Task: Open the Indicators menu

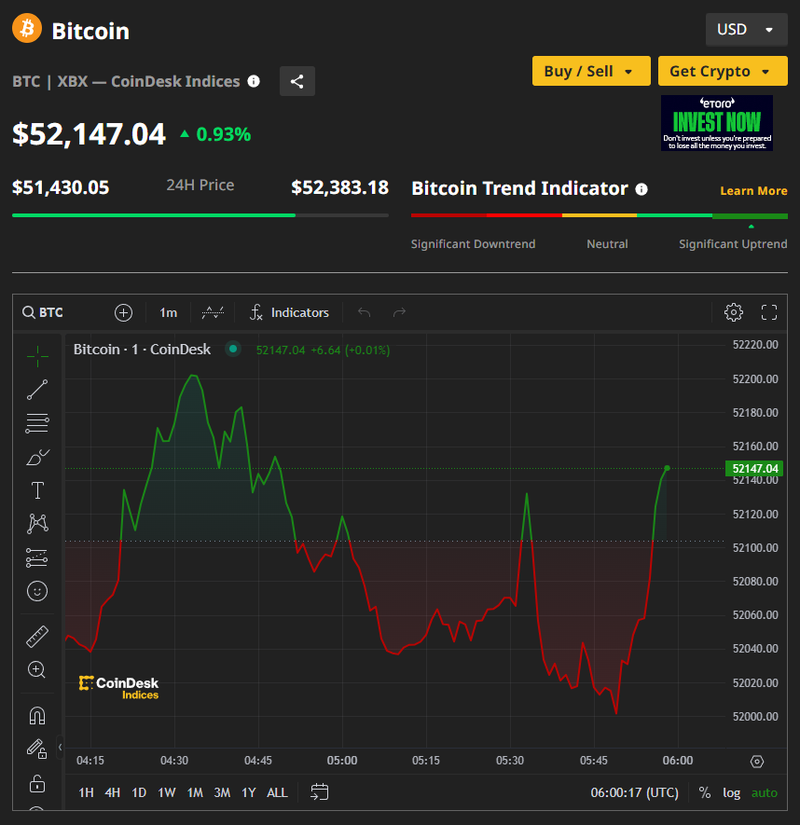Action: [x=289, y=312]
